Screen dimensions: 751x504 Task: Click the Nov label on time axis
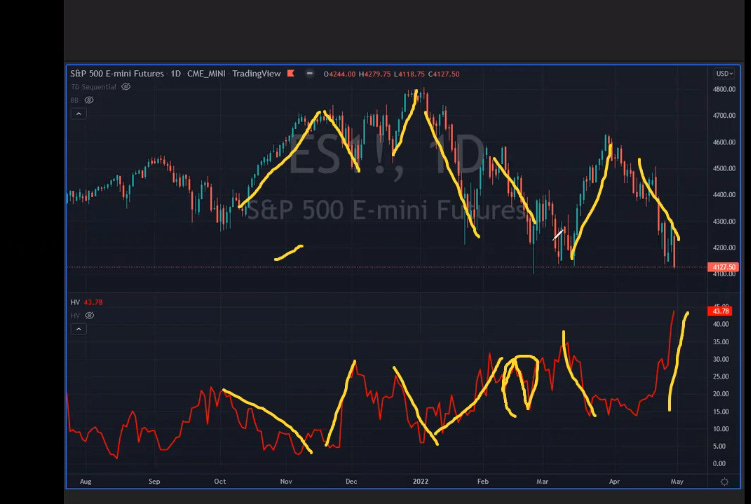click(286, 481)
